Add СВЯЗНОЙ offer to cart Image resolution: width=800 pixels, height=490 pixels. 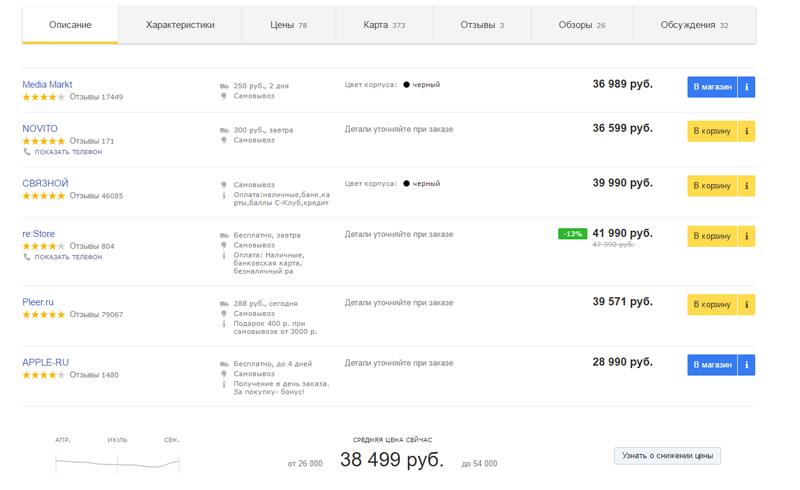click(712, 186)
